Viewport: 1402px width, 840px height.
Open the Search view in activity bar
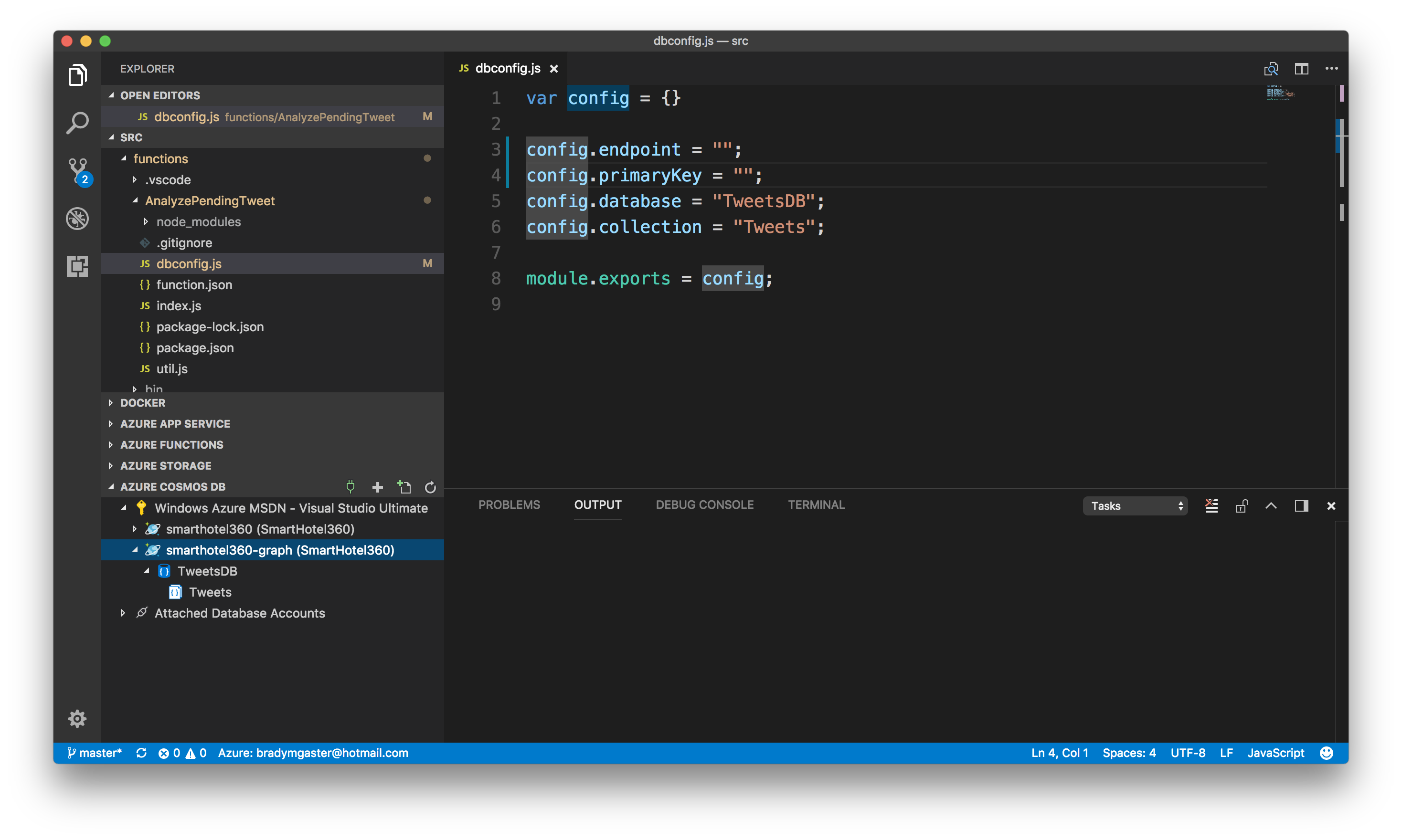77,123
